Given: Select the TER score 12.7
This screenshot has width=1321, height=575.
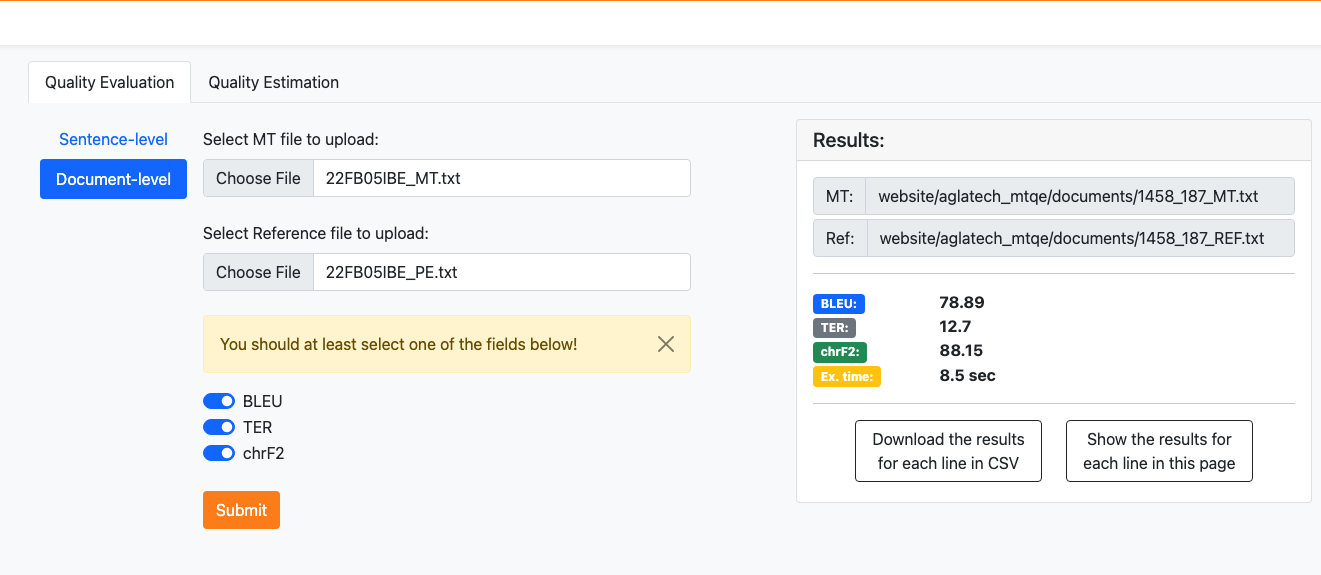Looking at the screenshot, I should click(955, 327).
